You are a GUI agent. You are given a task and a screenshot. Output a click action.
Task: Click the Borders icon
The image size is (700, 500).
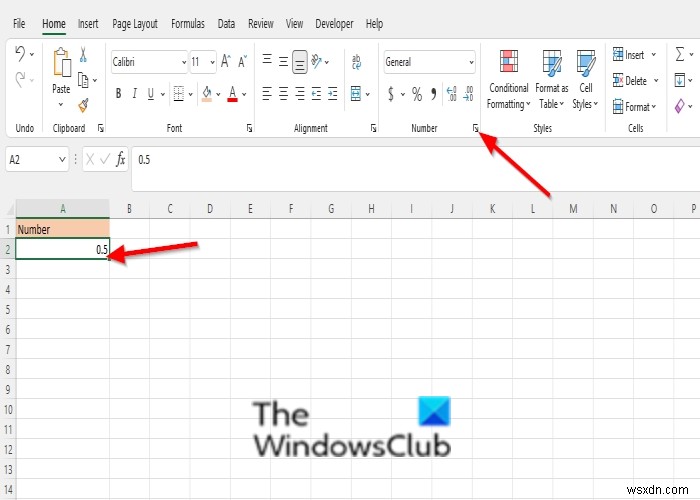(x=179, y=94)
